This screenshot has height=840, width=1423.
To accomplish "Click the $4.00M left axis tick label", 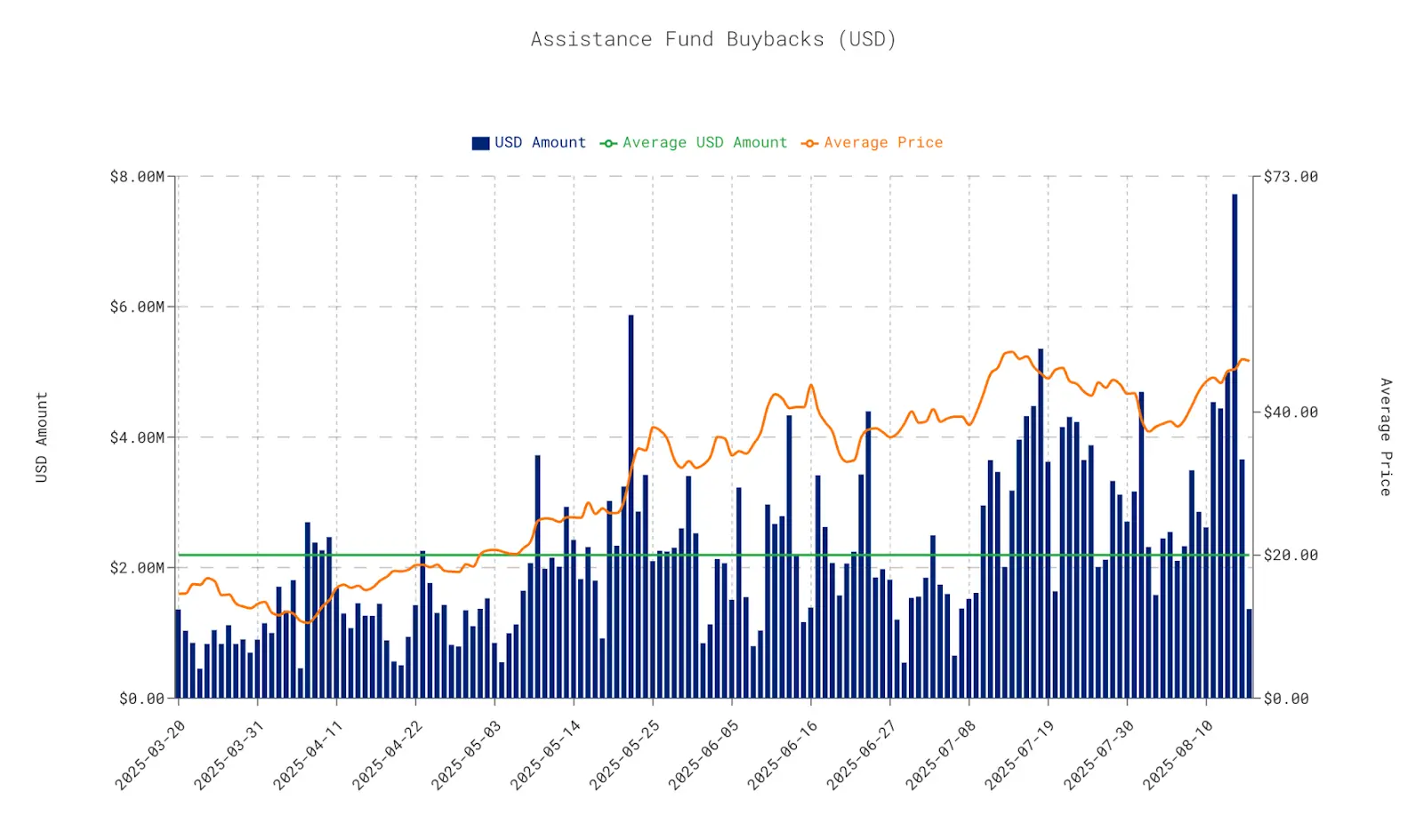I will 137,437.
